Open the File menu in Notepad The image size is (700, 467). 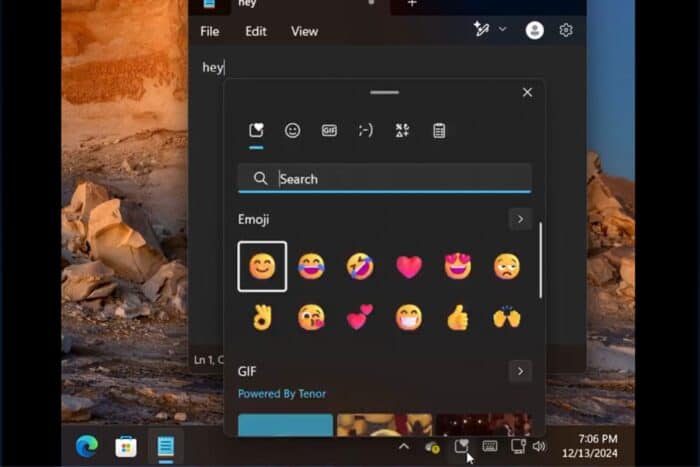click(209, 31)
